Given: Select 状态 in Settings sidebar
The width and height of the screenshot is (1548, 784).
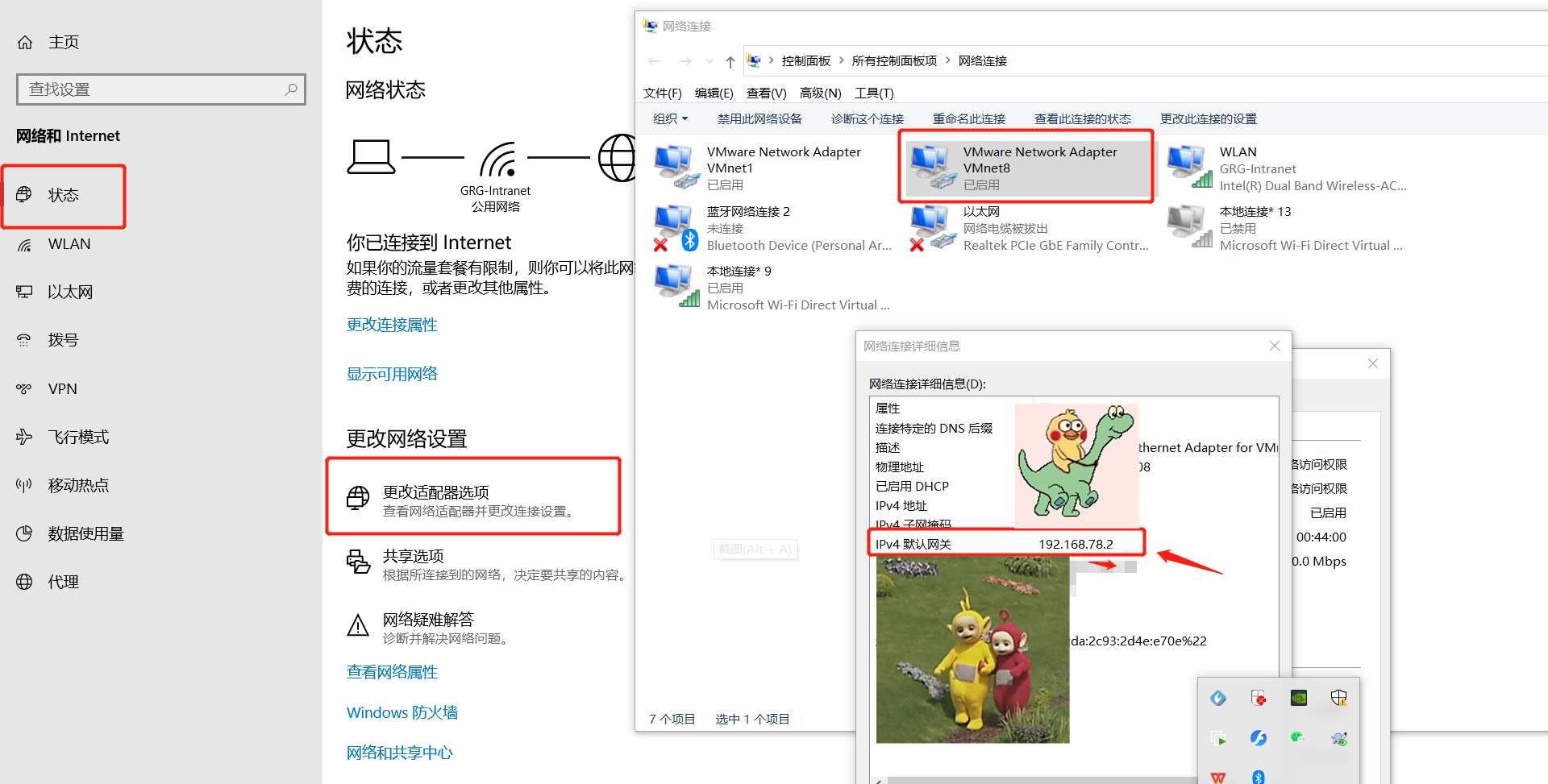Looking at the screenshot, I should pos(63,195).
